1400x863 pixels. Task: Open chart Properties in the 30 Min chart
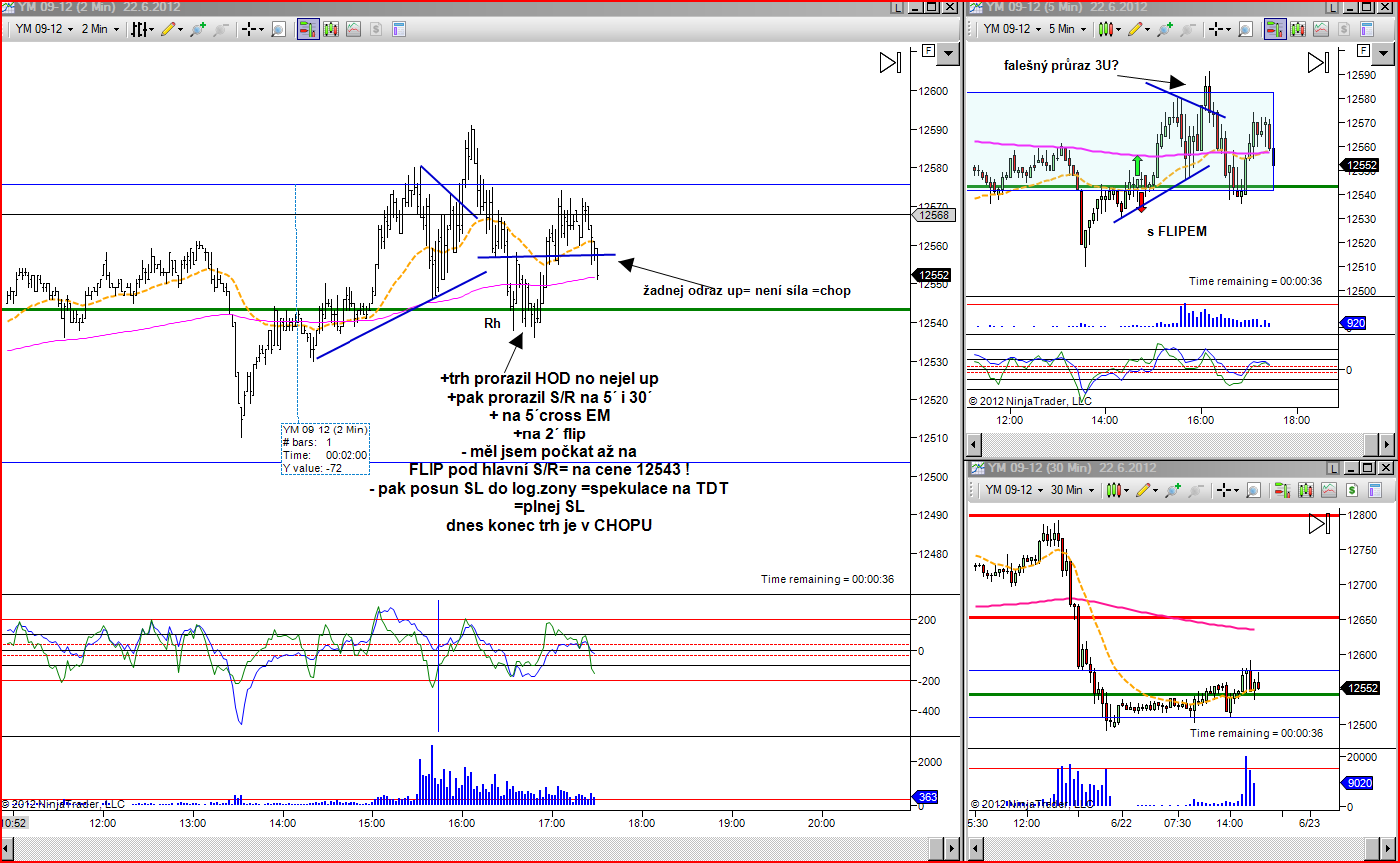[1375, 490]
